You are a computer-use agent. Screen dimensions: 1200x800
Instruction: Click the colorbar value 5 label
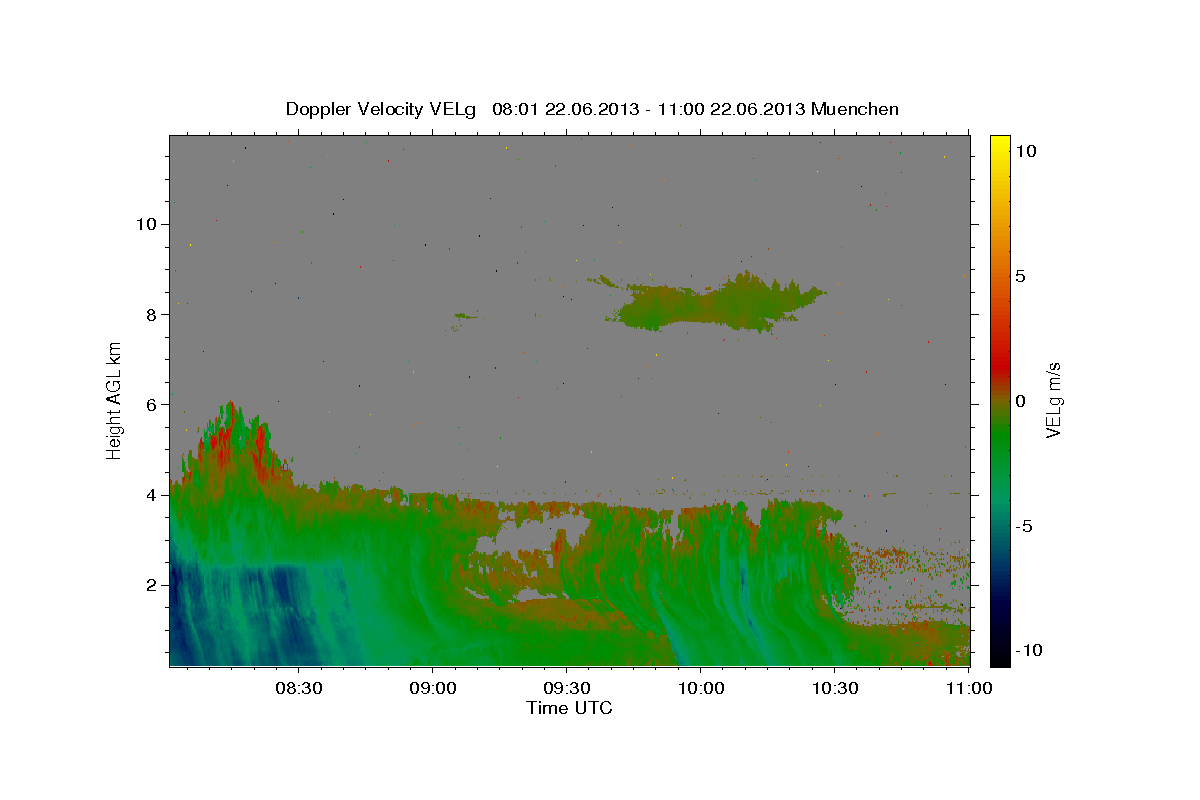coord(1020,276)
